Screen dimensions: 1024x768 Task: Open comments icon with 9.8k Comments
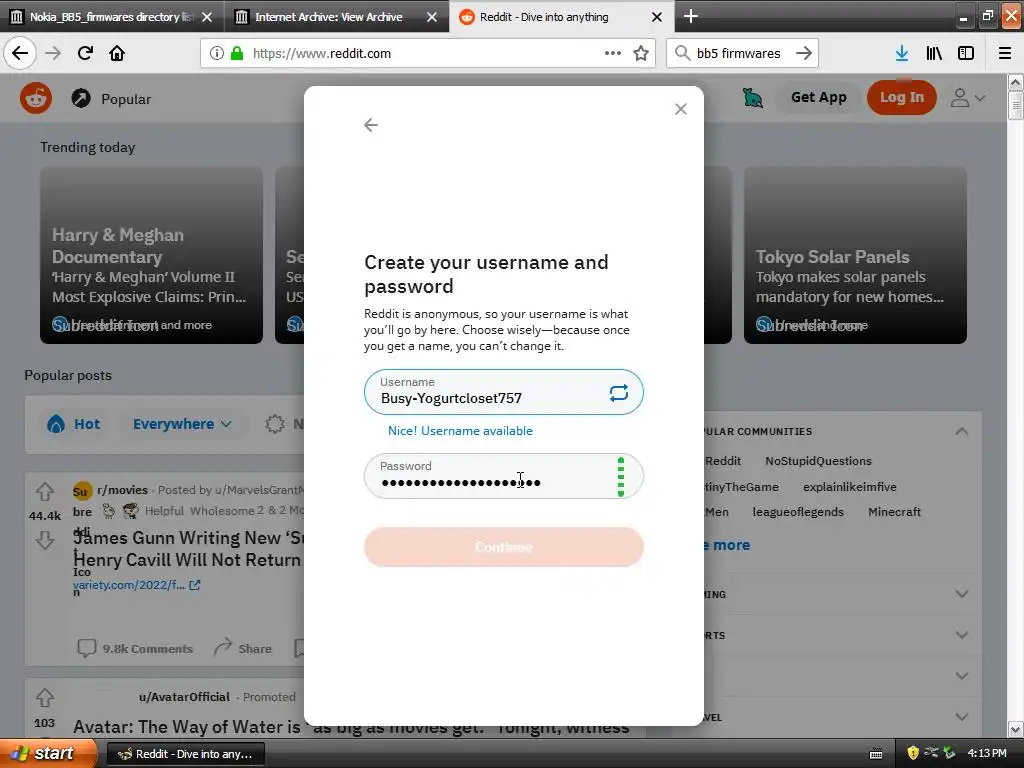pos(86,648)
